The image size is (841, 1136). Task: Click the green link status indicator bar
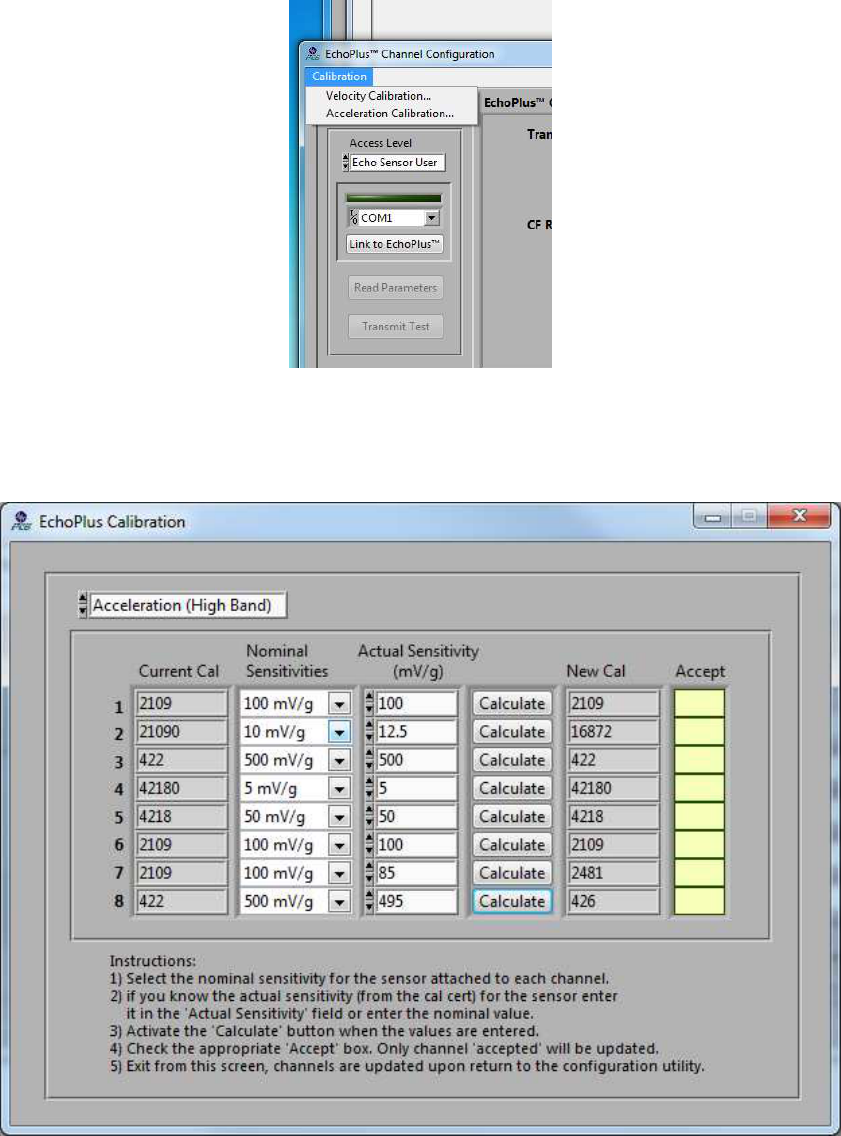(393, 198)
